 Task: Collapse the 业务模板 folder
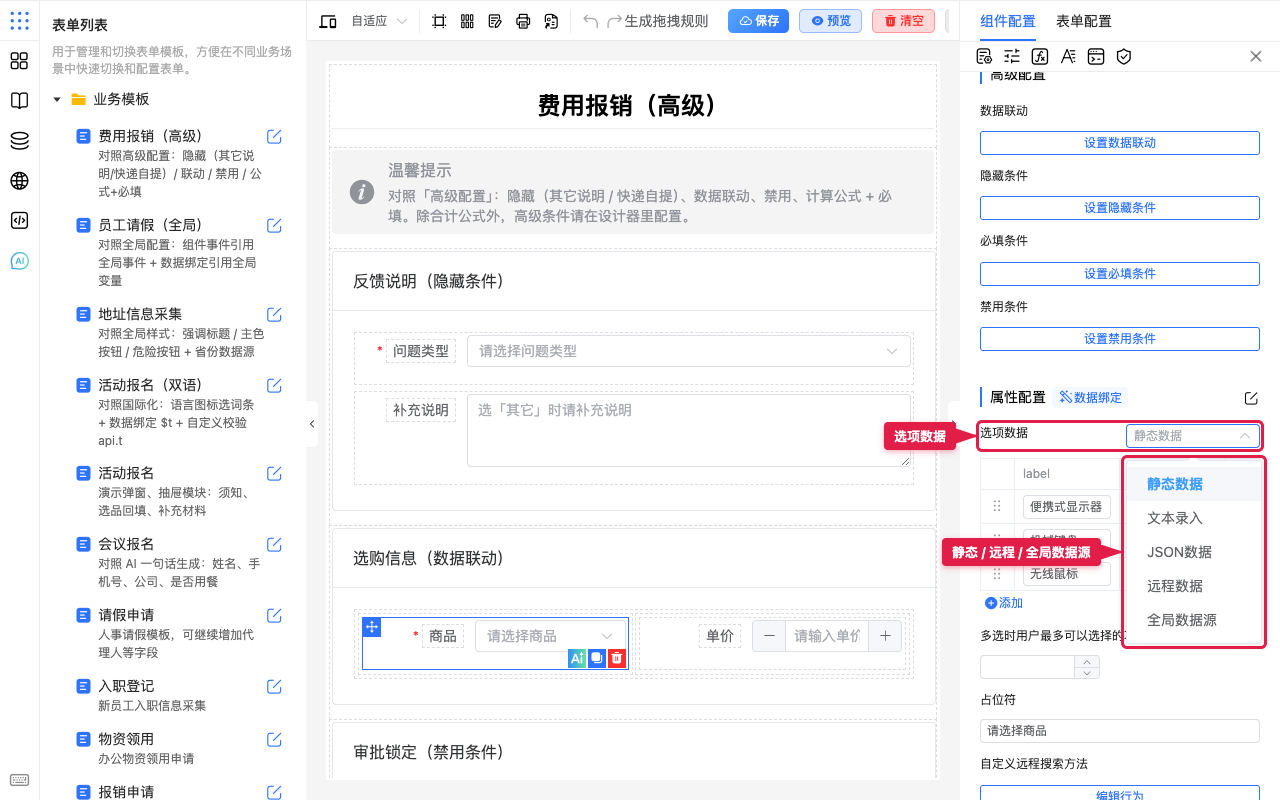[57, 100]
